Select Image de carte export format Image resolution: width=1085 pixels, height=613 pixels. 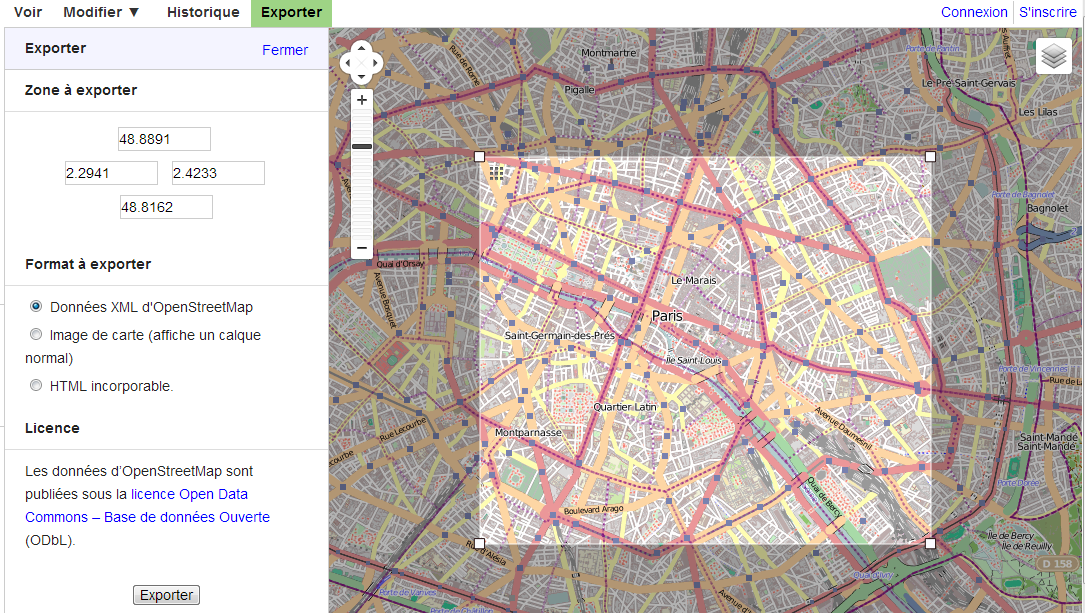tap(36, 335)
